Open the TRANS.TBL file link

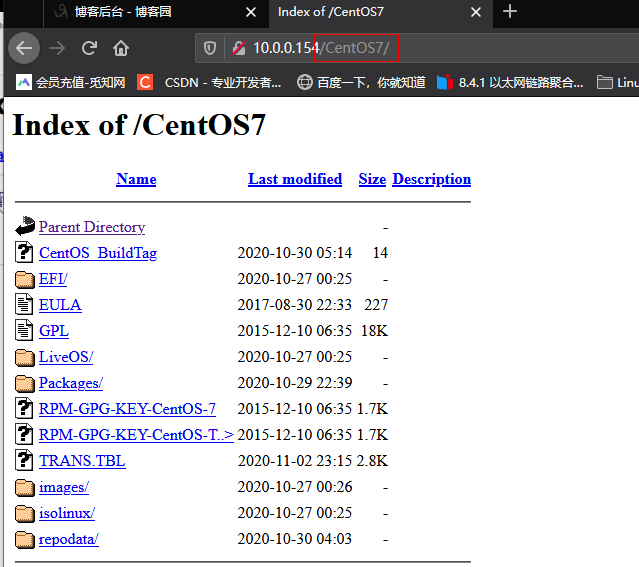click(x=82, y=461)
